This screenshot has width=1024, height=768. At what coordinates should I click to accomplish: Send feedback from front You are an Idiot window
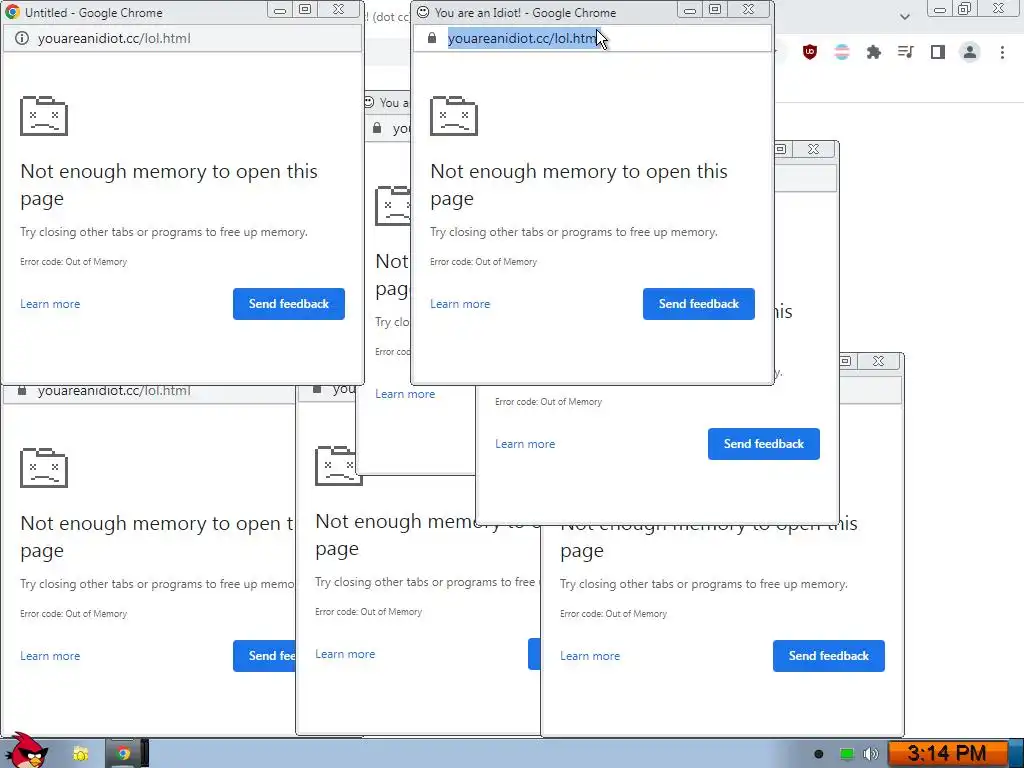pos(699,304)
